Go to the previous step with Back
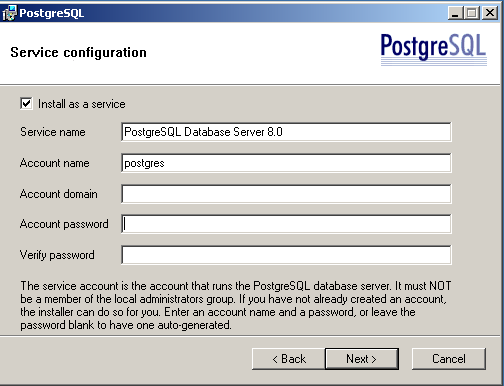Image resolution: width=504 pixels, height=386 pixels. [x=288, y=359]
